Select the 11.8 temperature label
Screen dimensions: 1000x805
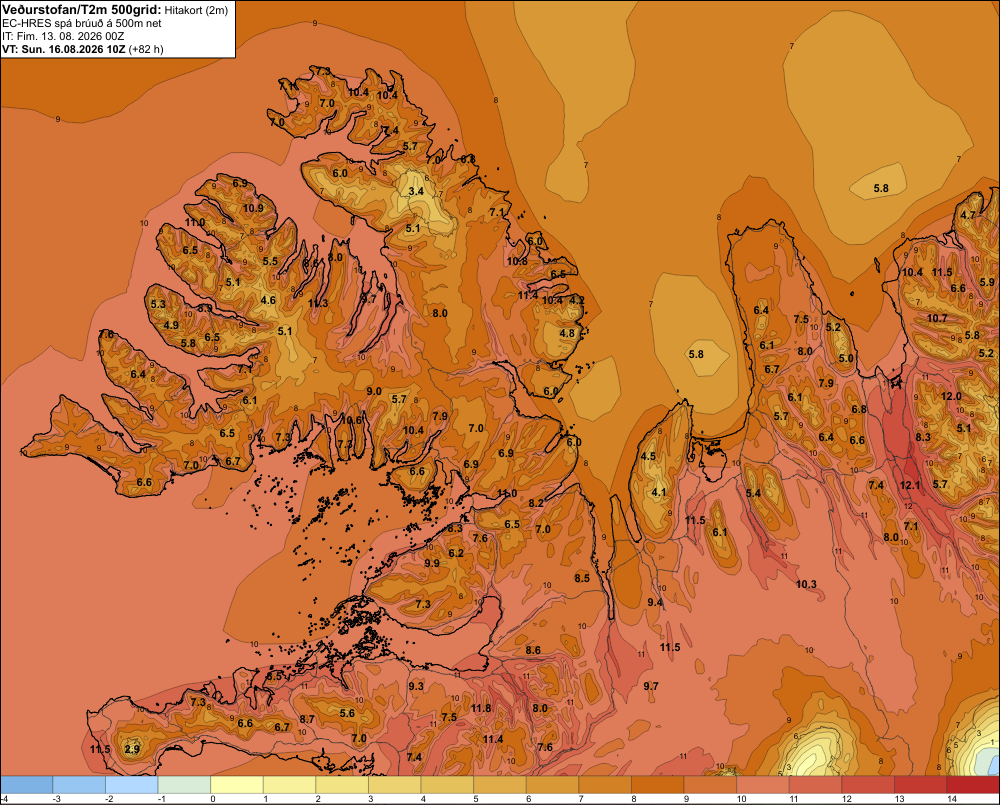point(481,708)
